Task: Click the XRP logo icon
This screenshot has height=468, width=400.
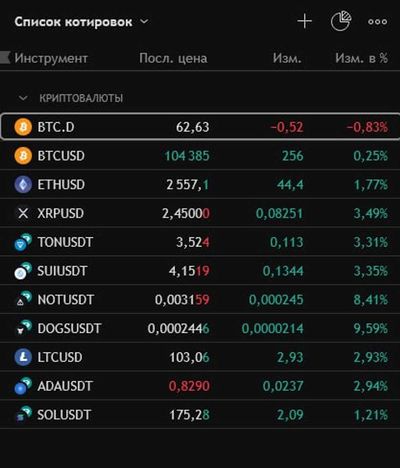Action: pyautogui.click(x=23, y=213)
